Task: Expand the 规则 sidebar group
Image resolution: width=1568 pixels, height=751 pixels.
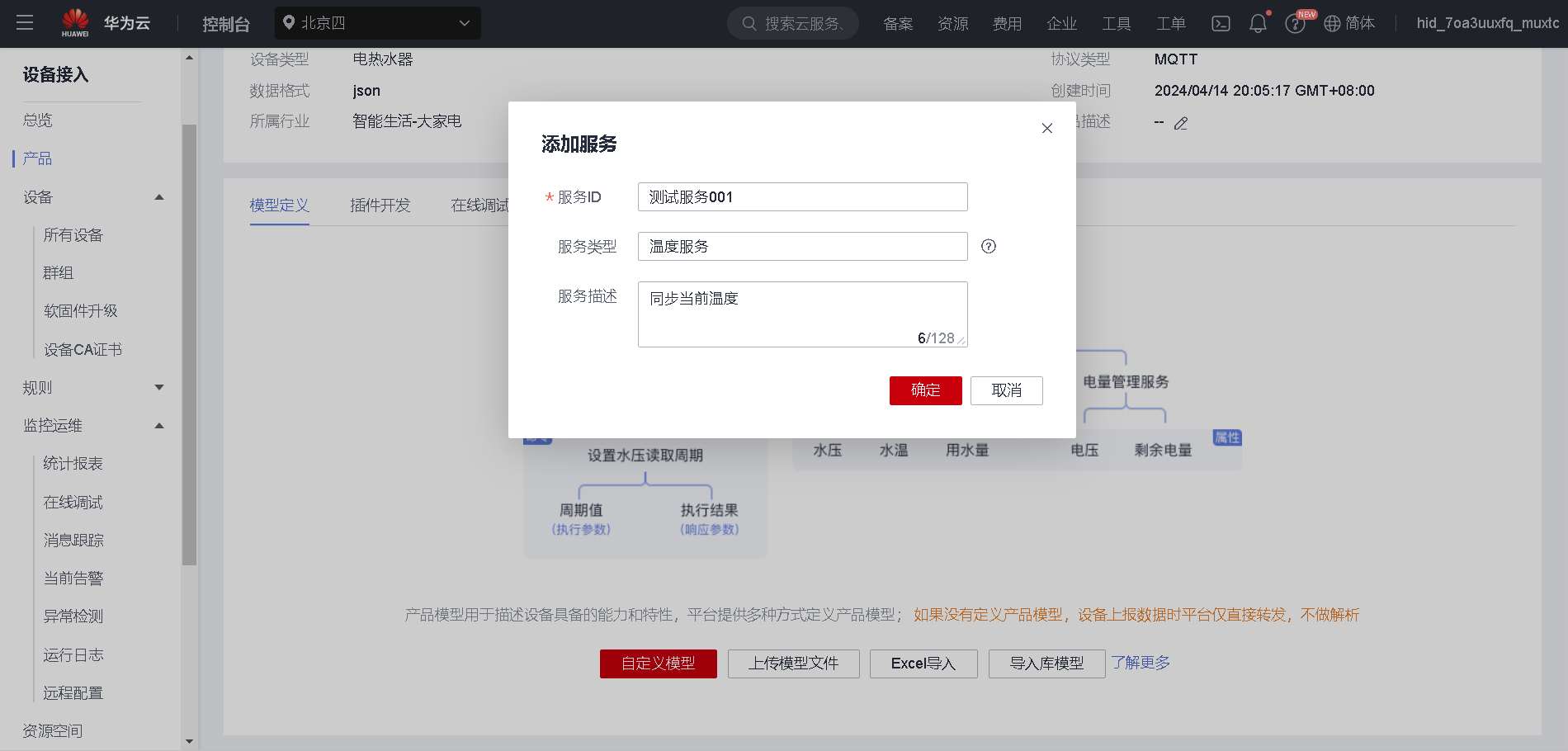Action: [159, 388]
